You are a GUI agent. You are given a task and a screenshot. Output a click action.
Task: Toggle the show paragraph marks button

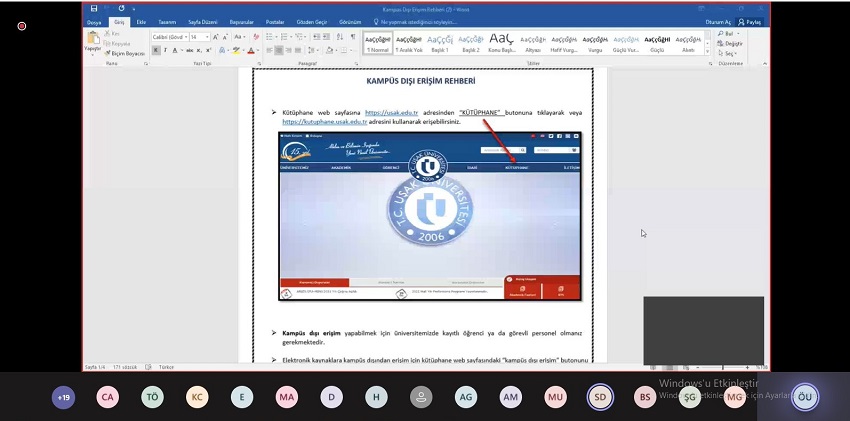353,37
